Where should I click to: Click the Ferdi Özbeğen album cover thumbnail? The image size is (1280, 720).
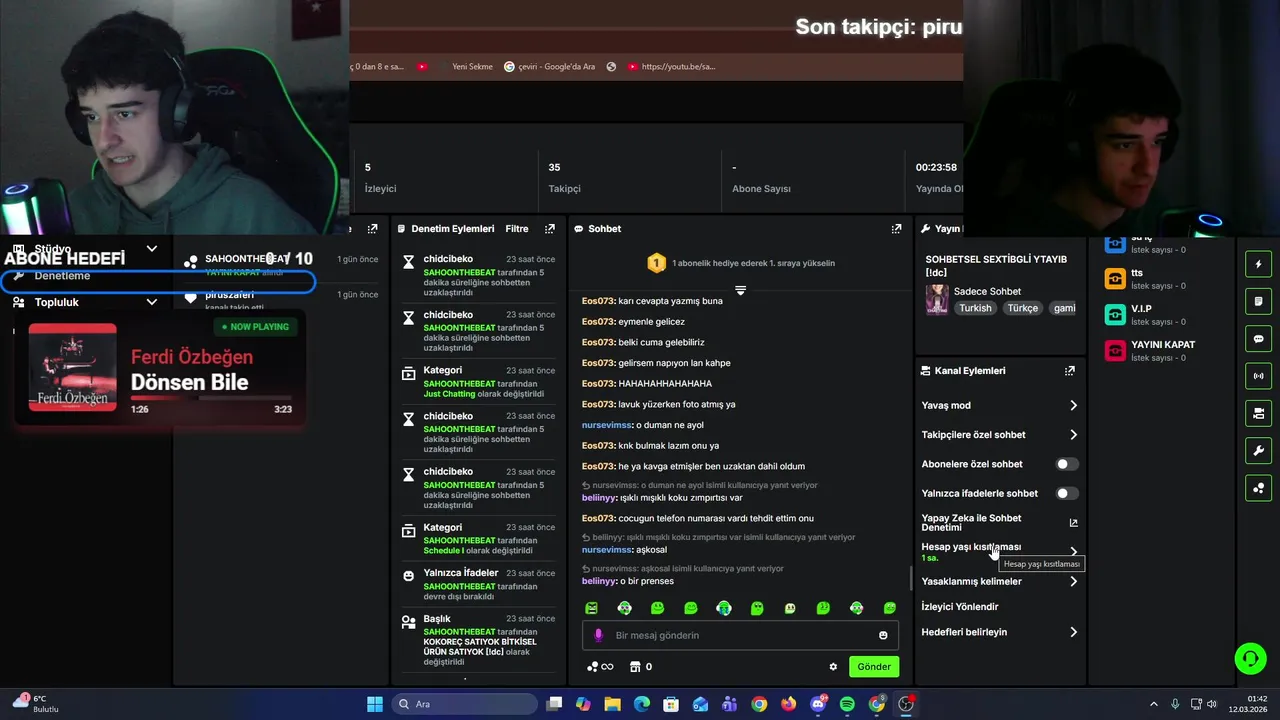pos(72,368)
